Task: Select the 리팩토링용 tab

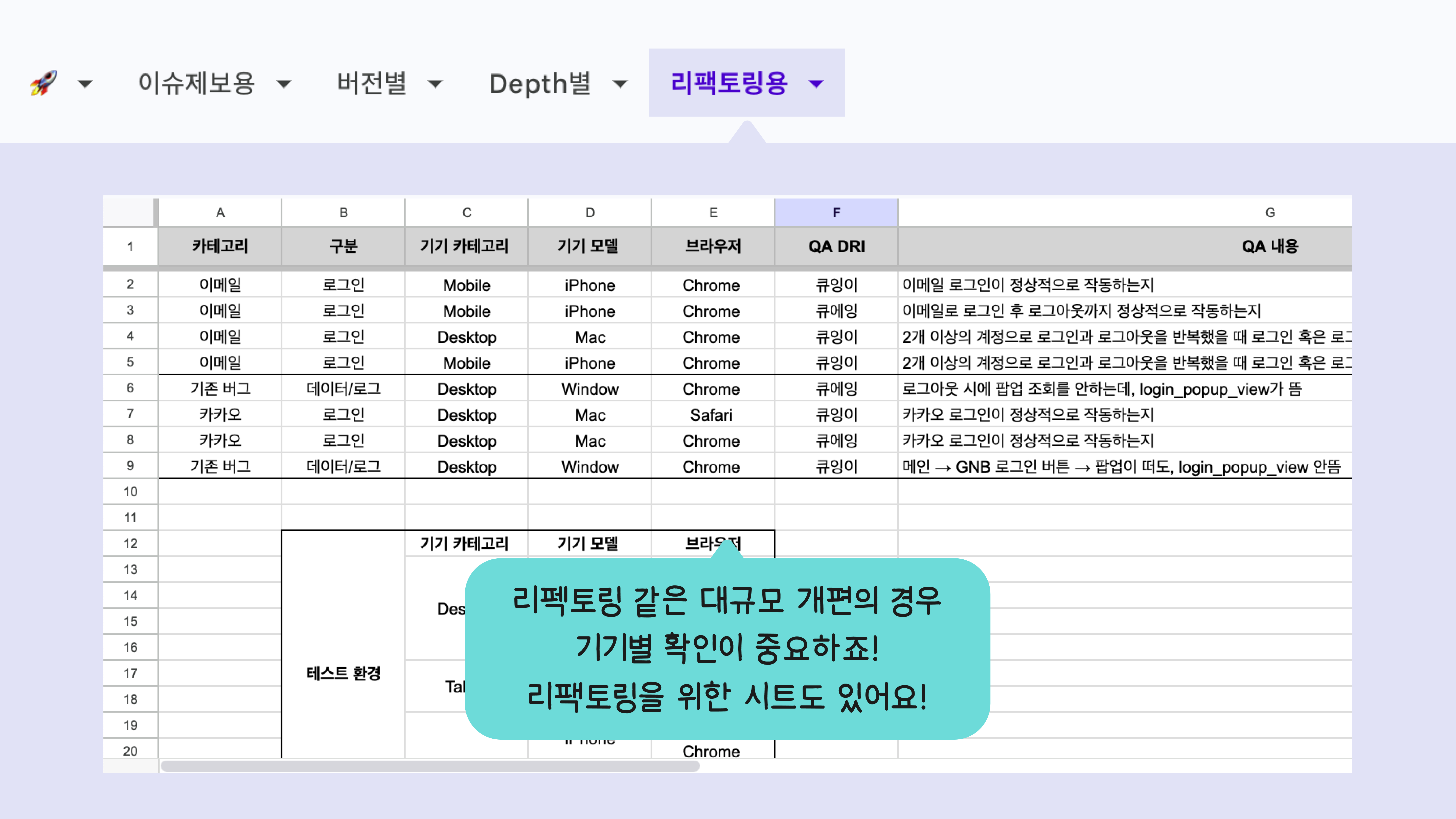Action: (x=729, y=83)
